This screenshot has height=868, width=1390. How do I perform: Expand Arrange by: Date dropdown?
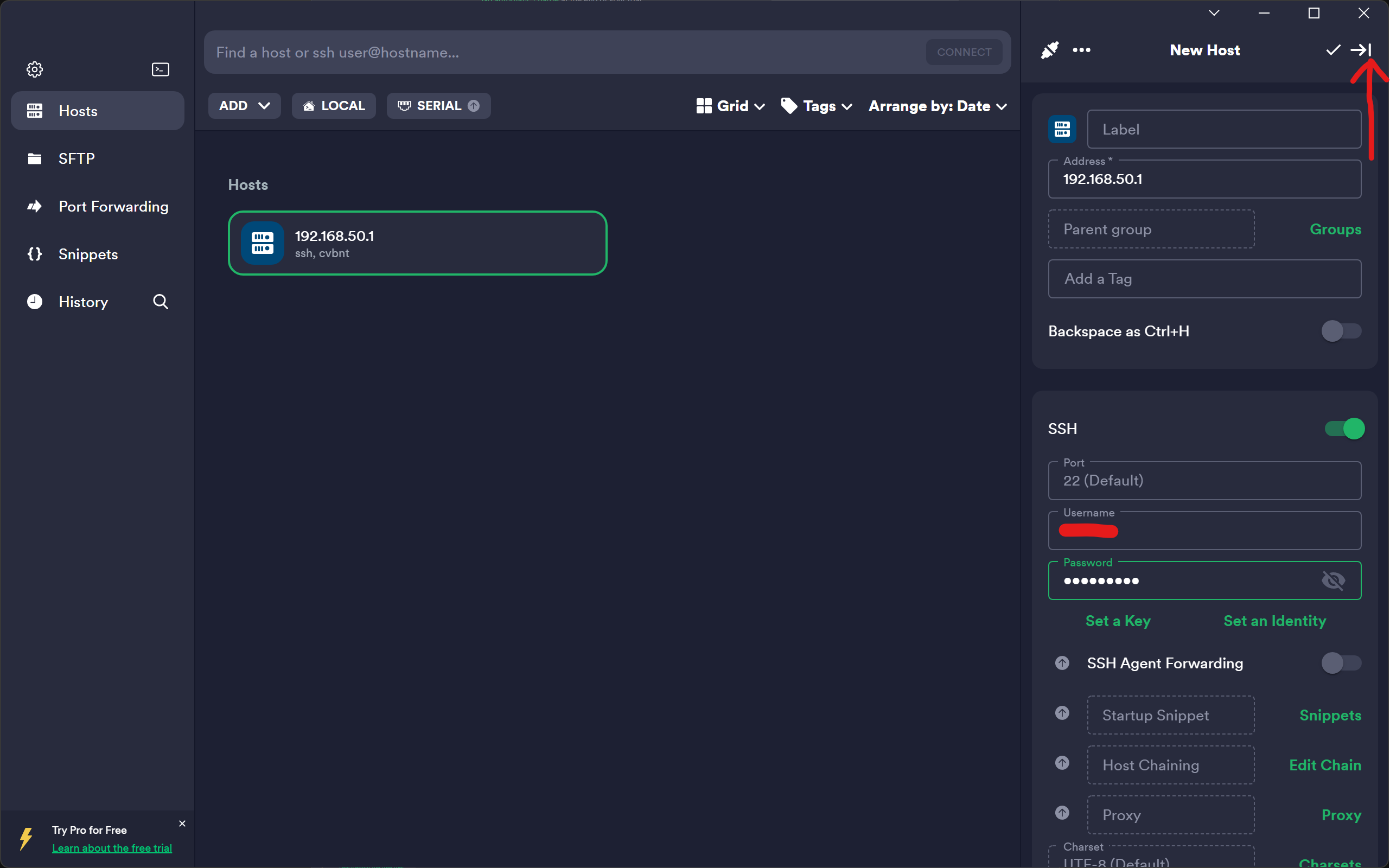[937, 106]
